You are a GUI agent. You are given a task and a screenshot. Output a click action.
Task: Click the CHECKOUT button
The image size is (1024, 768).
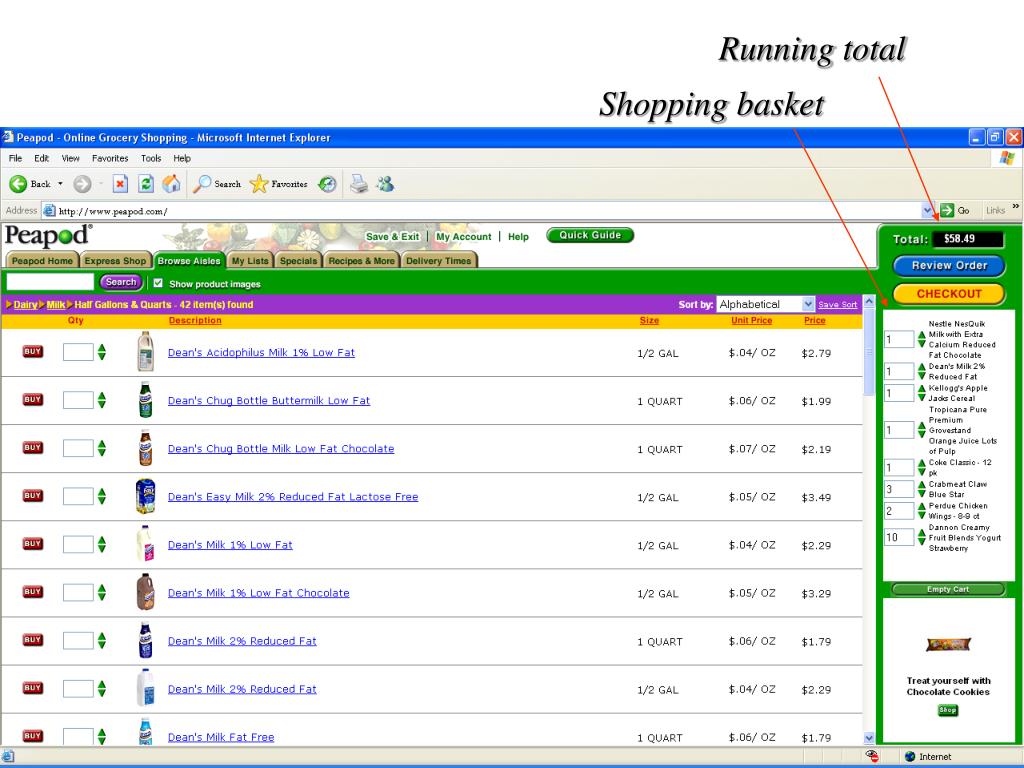click(949, 294)
